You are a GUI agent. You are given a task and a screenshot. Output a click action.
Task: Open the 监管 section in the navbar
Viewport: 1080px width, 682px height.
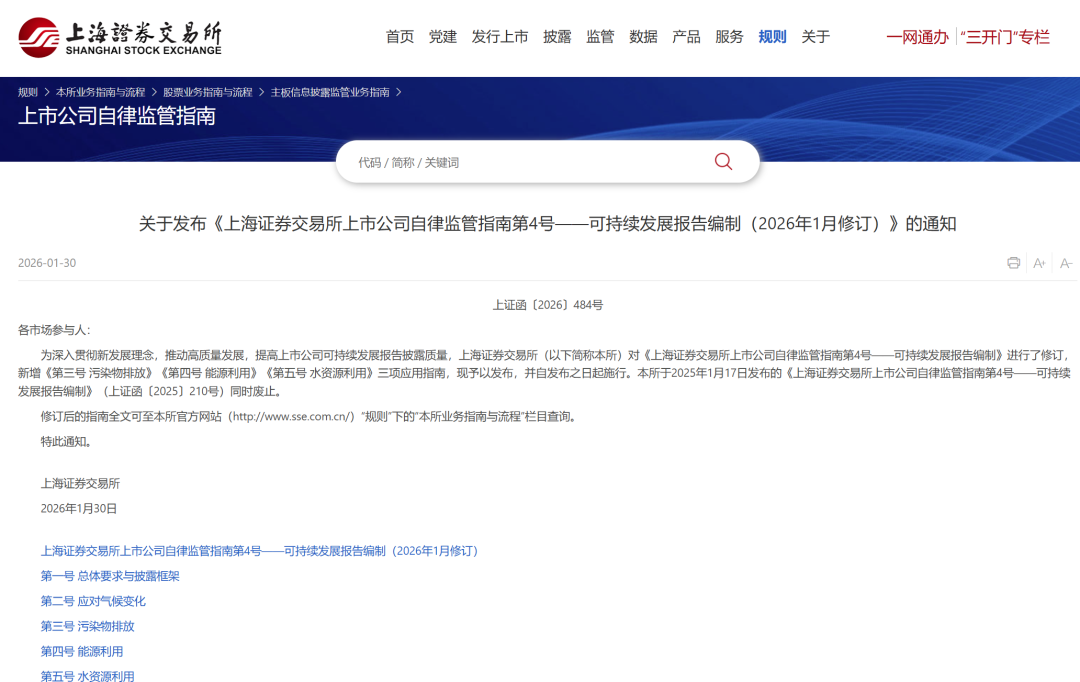tap(600, 36)
